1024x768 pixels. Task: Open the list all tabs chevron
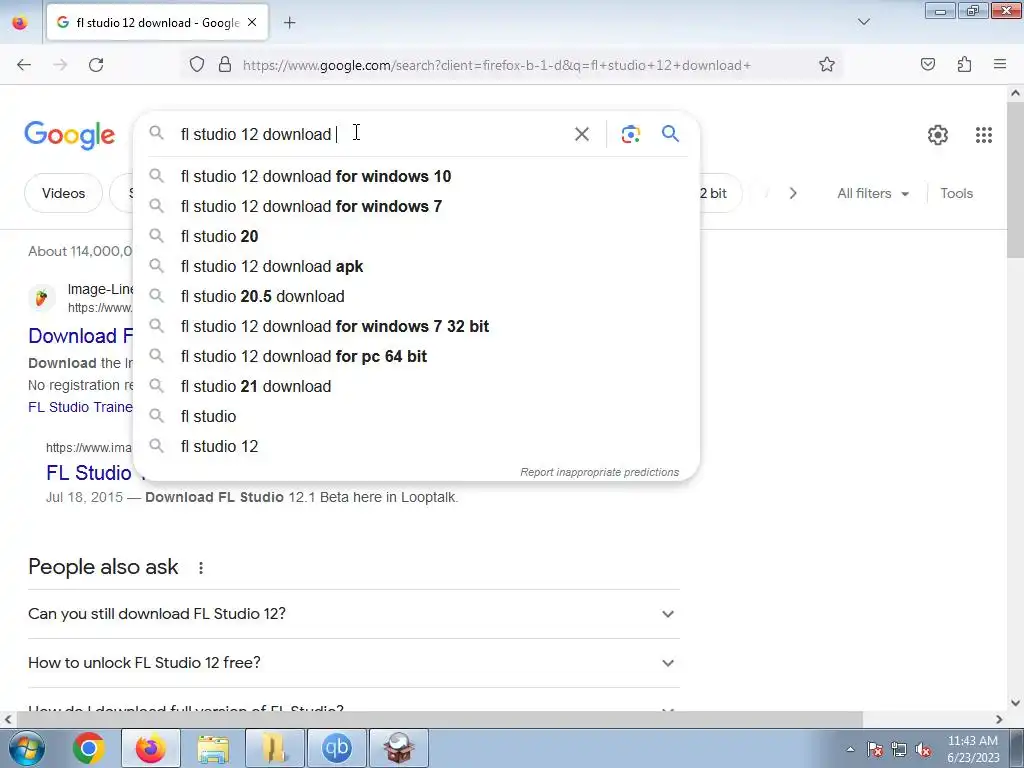[863, 22]
